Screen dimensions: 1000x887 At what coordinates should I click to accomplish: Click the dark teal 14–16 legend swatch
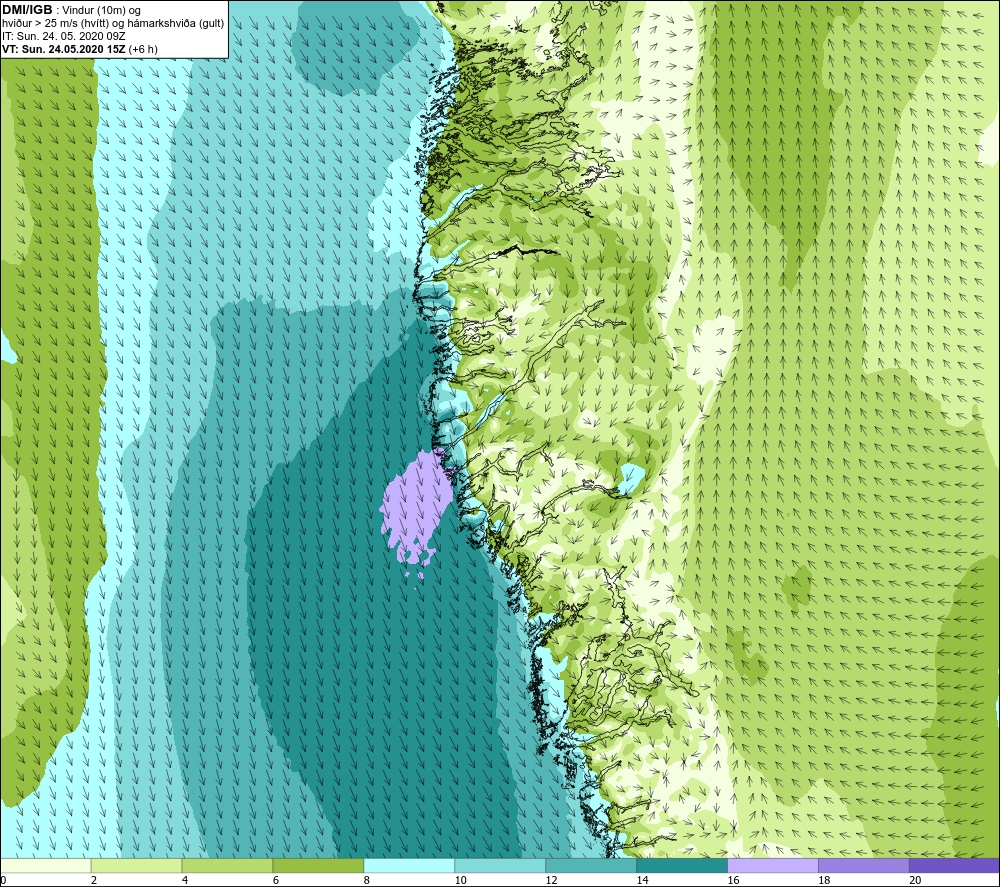(682, 865)
